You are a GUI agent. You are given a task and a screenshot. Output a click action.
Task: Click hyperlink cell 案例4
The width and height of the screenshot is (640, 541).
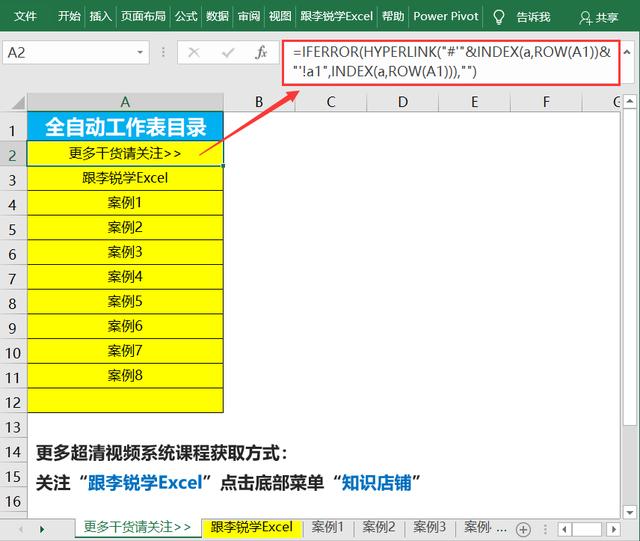125,277
